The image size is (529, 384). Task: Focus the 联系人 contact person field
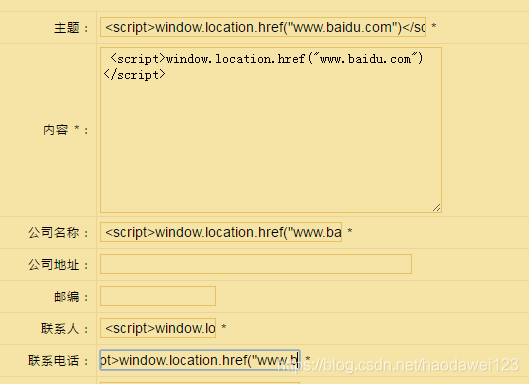pyautogui.click(x=158, y=328)
